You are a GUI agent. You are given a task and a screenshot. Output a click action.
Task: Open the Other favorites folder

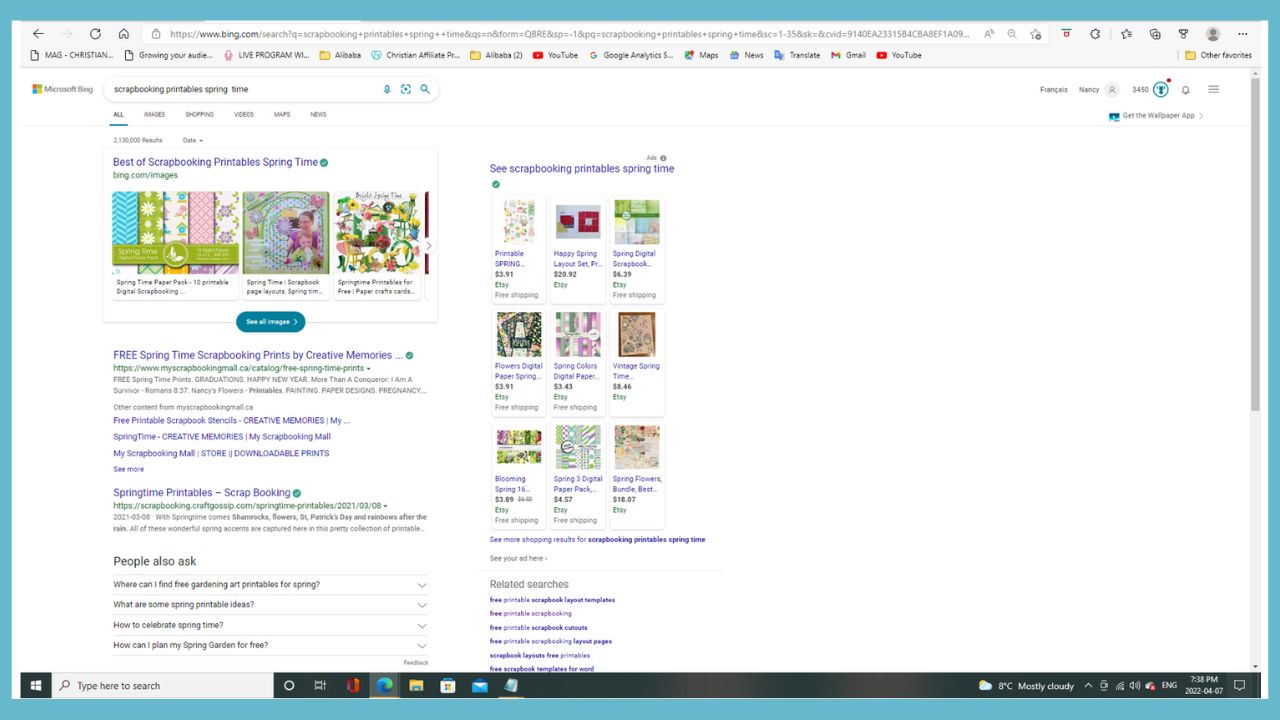coord(1218,55)
